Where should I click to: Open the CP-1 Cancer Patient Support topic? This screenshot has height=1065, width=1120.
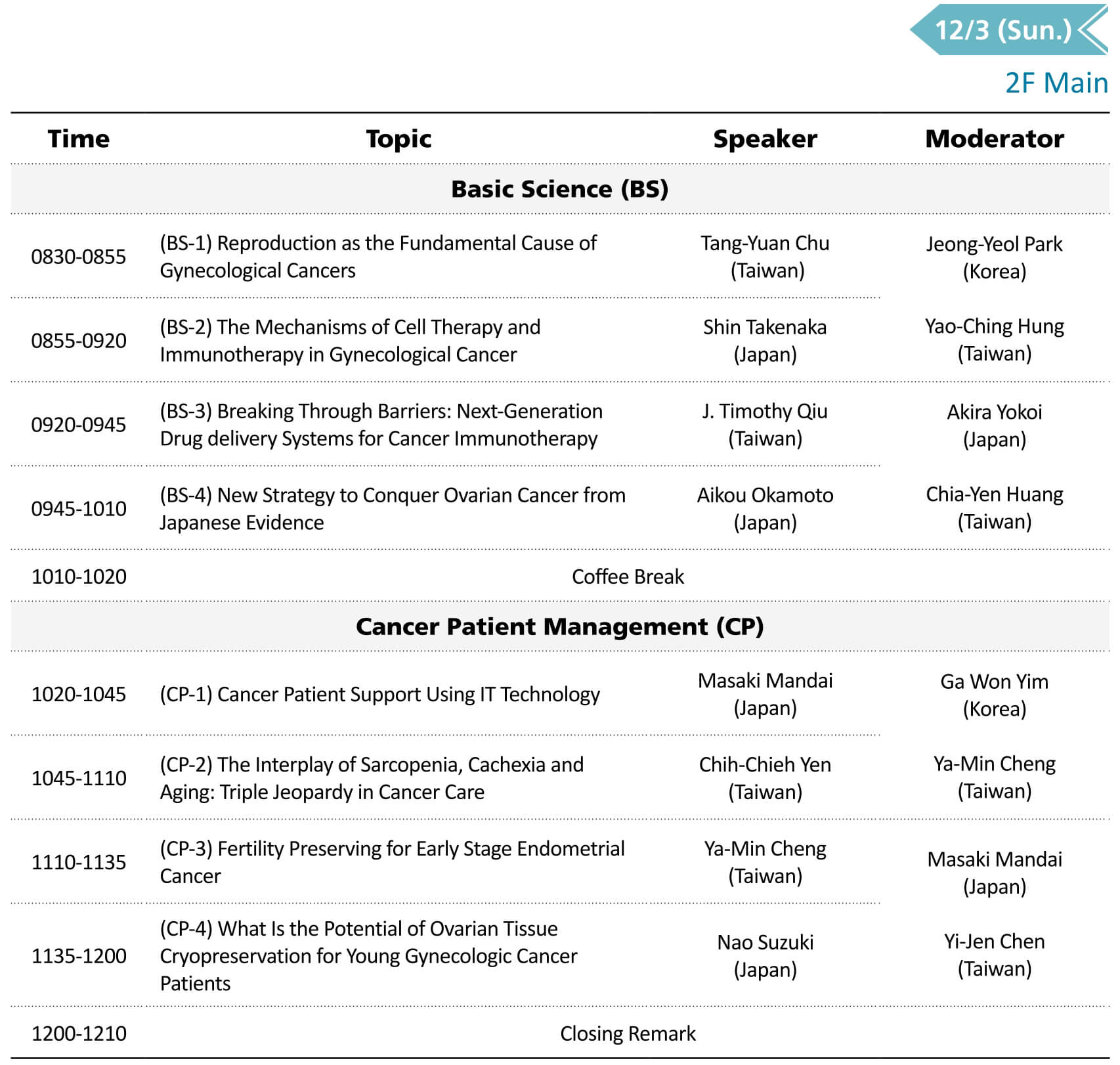tap(379, 695)
